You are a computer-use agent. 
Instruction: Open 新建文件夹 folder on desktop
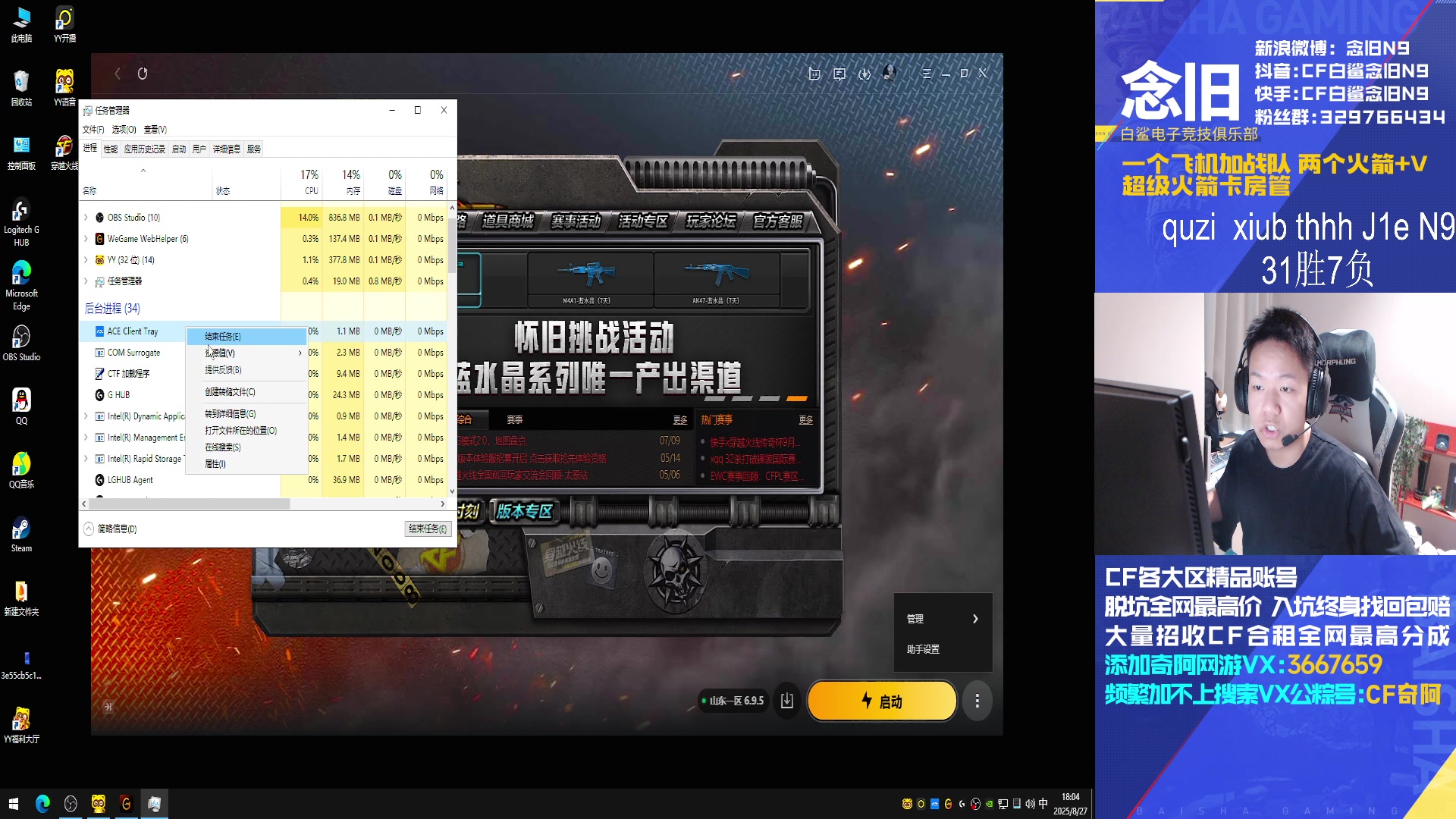(21, 598)
